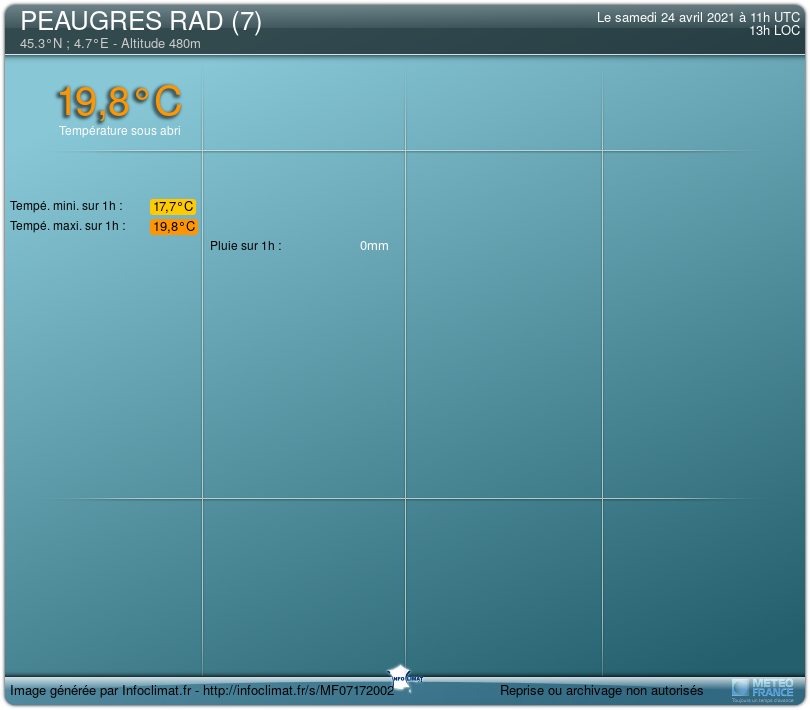Click the Pluie sur 1h label
The image size is (810, 710).
point(245,246)
